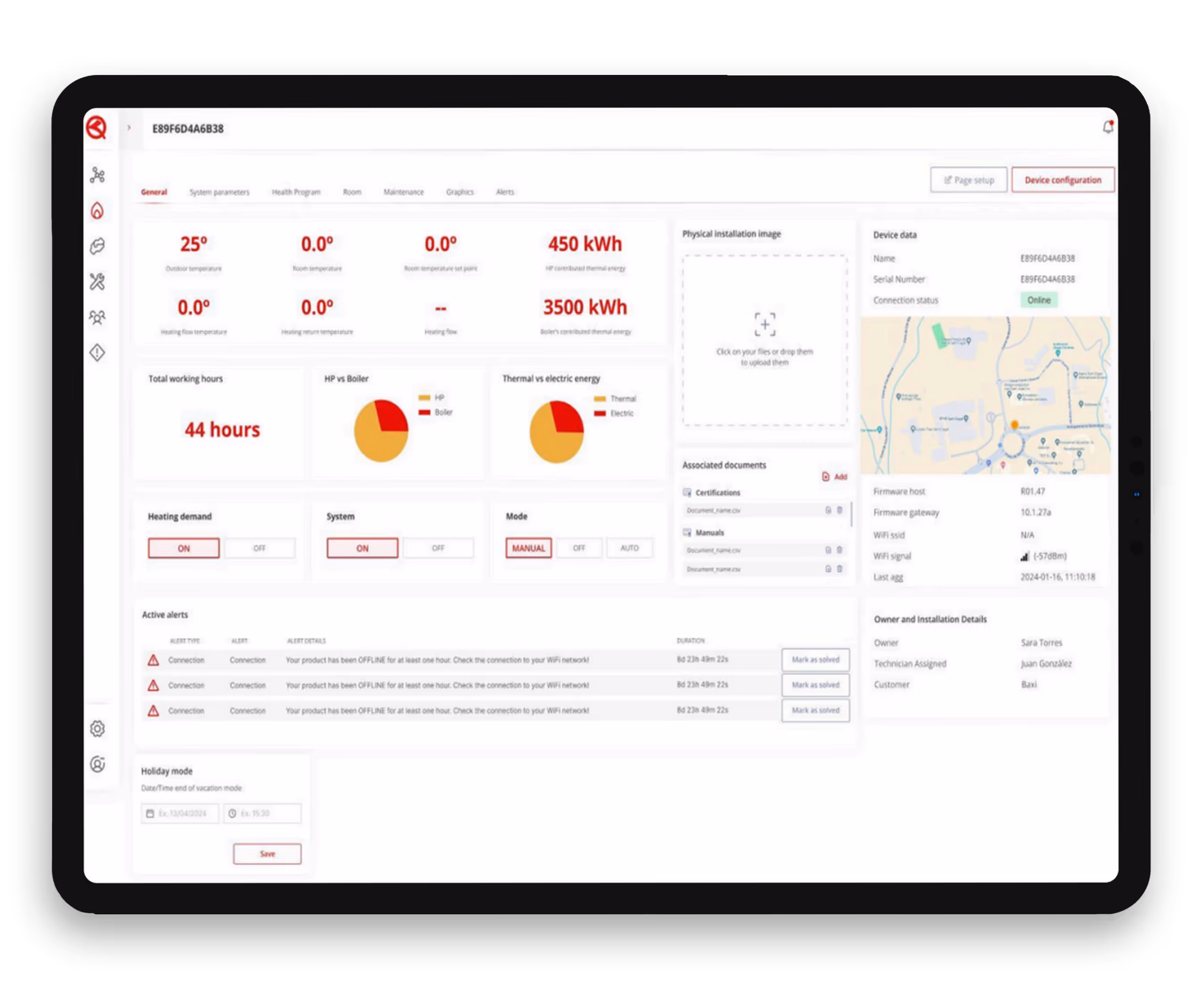
Task: Switch to the System parameters tab
Action: pyautogui.click(x=219, y=192)
